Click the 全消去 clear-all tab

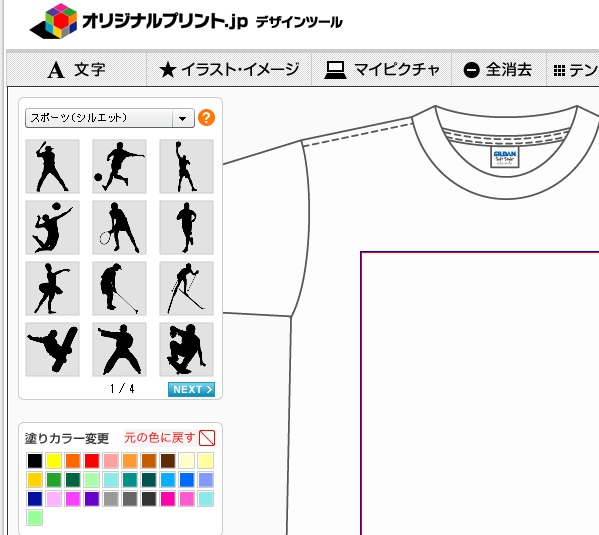(499, 70)
